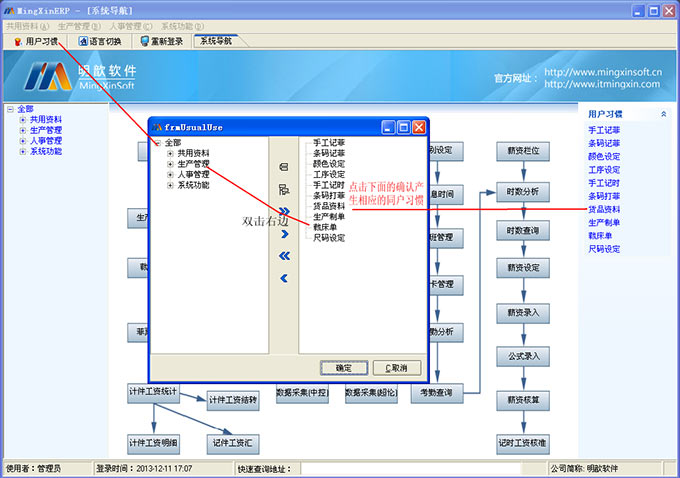Click the 薪资设定 flowchart button
Viewport: 680px width, 478px height.
523,268
